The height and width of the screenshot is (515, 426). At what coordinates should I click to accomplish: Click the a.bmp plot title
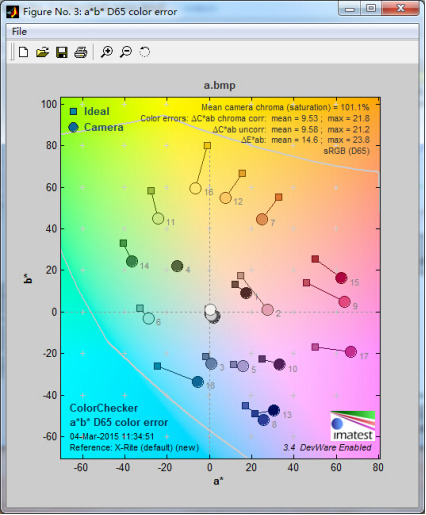click(220, 85)
